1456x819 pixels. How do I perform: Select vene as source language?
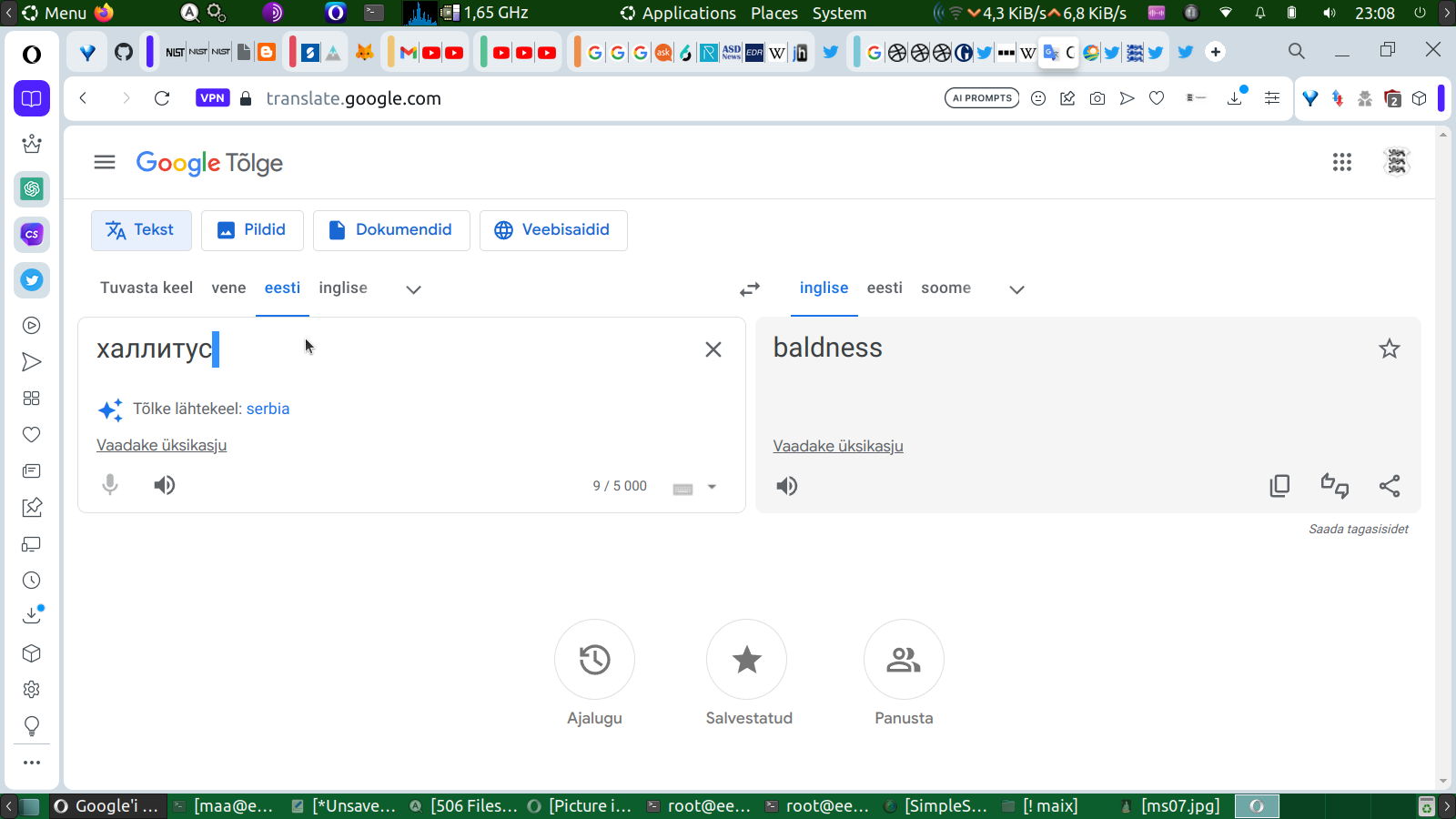[228, 288]
